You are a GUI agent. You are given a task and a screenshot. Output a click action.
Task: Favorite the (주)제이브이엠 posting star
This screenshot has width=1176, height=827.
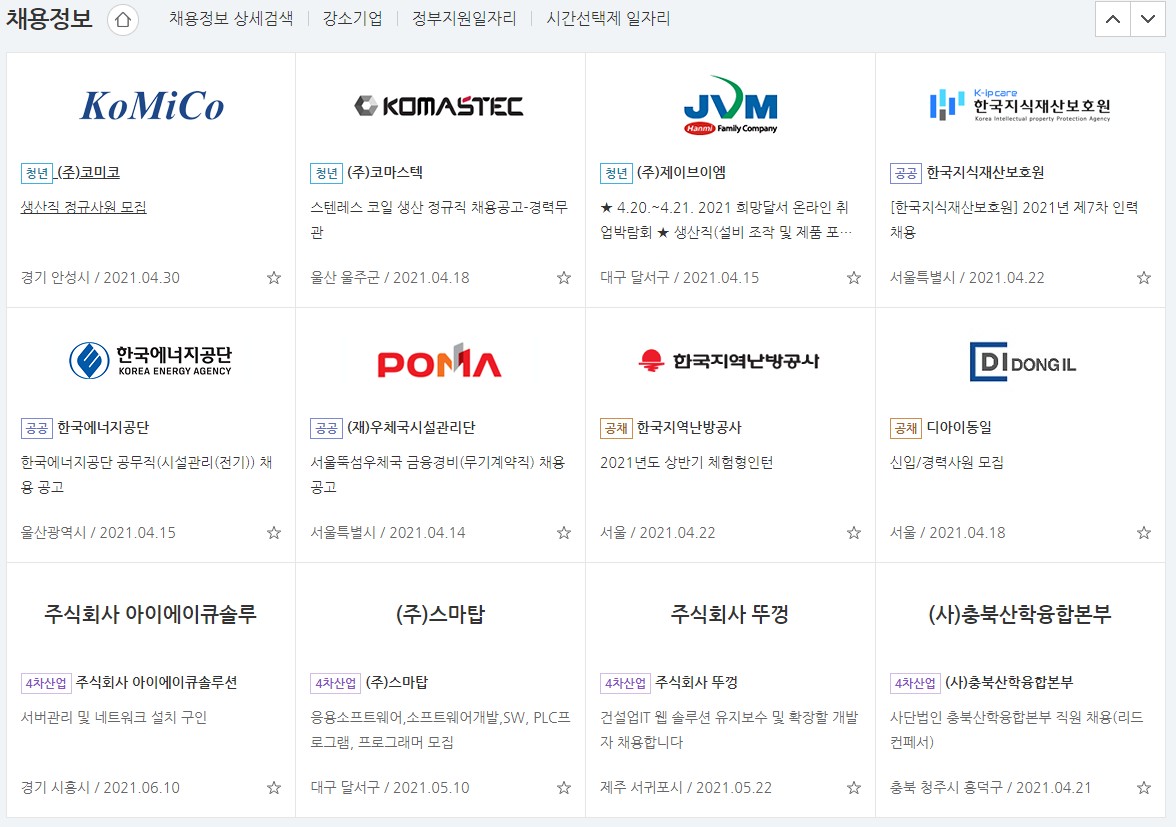pos(854,278)
